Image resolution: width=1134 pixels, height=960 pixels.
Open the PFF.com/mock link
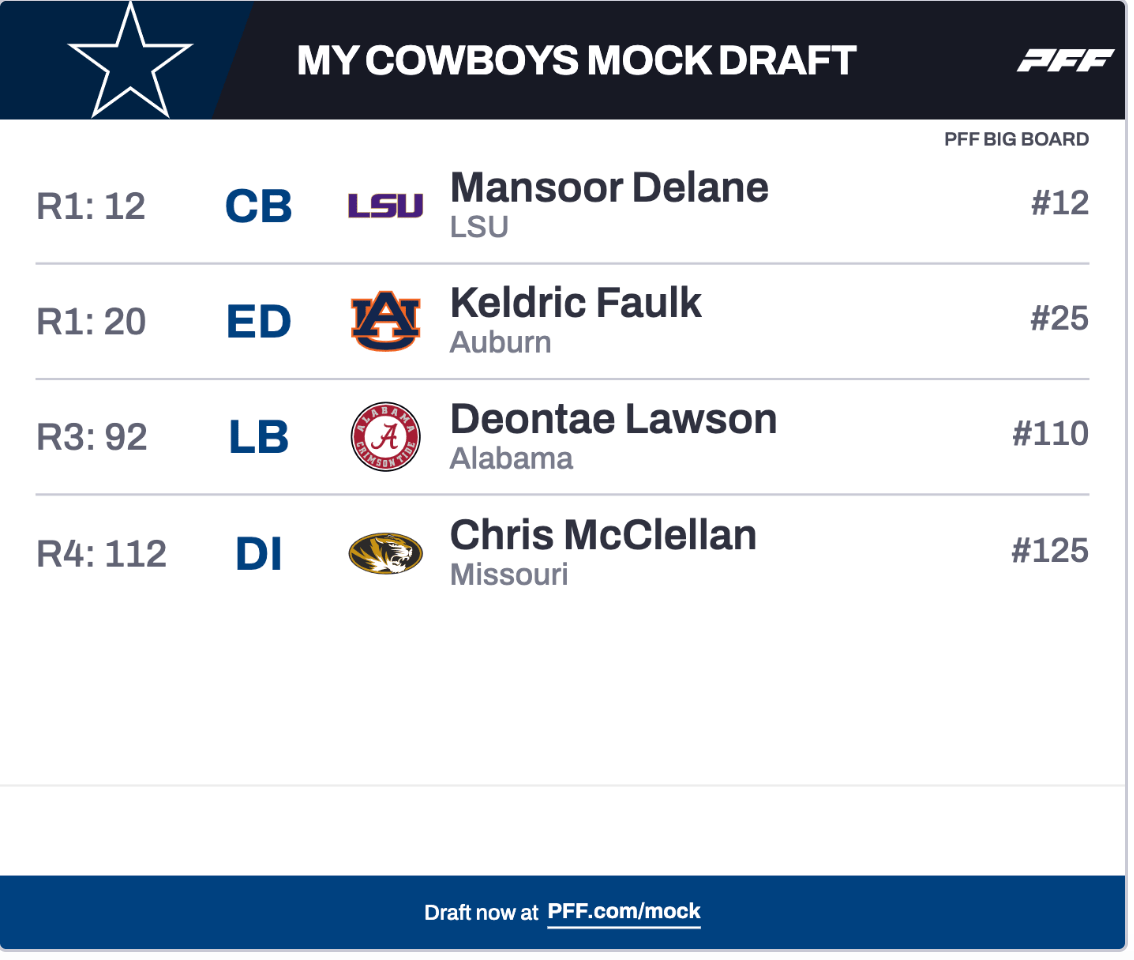[624, 912]
